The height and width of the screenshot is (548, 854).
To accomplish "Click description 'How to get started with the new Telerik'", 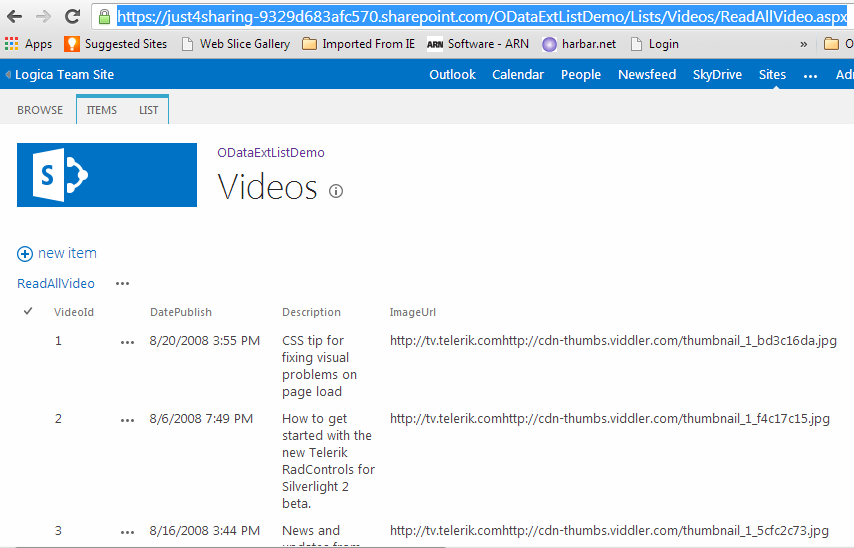I will 328,461.
